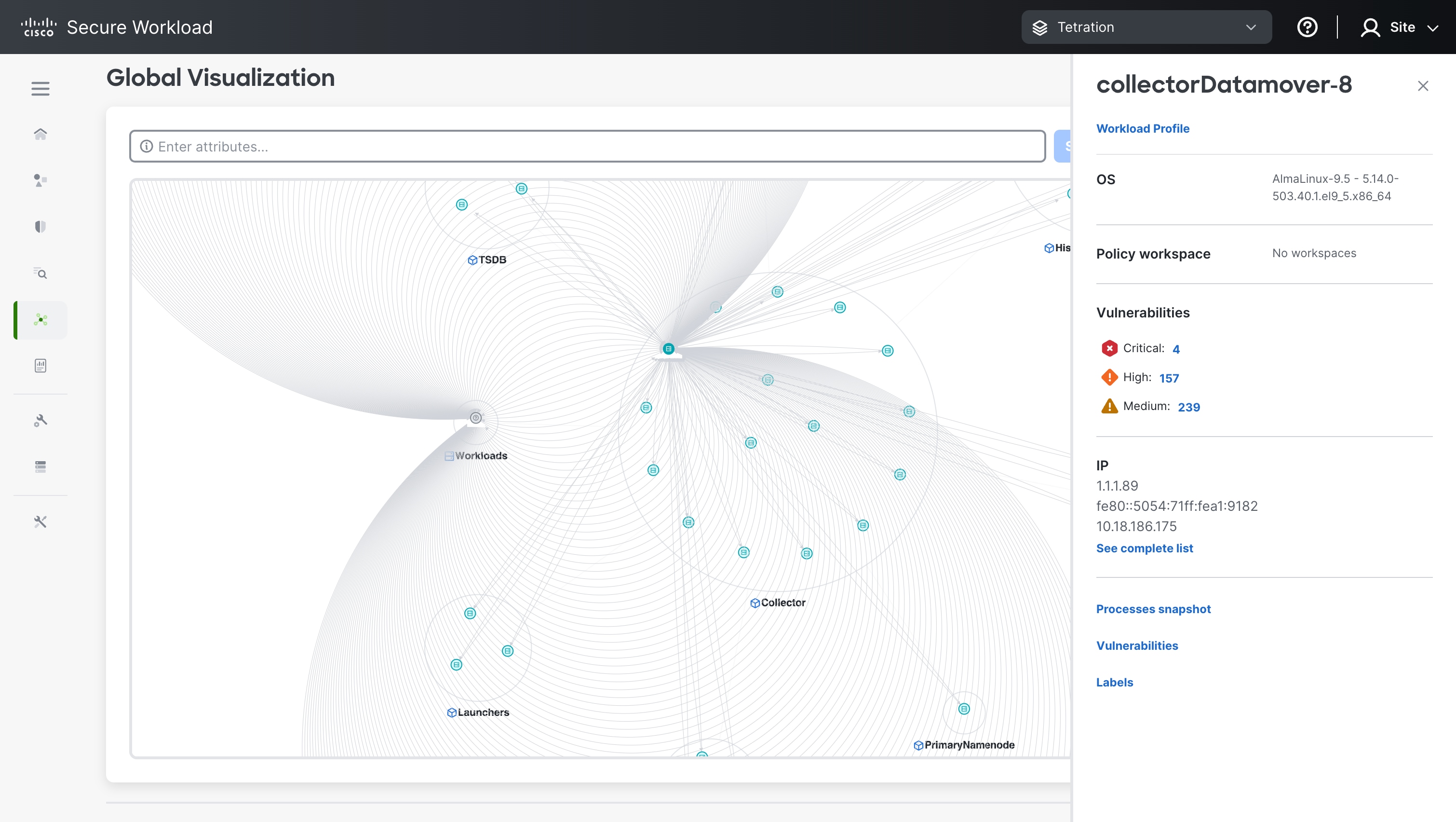This screenshot has height=822, width=1456.
Task: Open the Manage wrench sidebar icon
Action: tap(40, 420)
